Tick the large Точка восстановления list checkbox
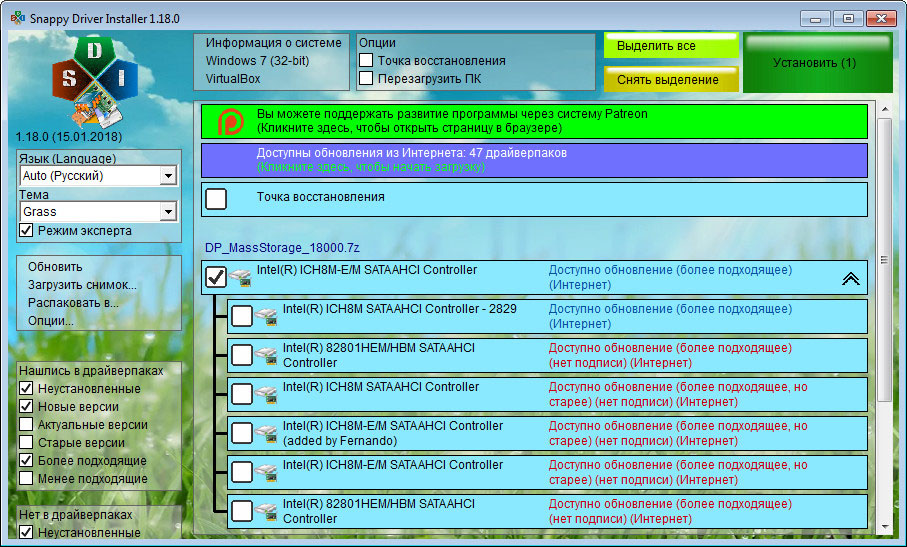The height and width of the screenshot is (547, 907). 216,199
